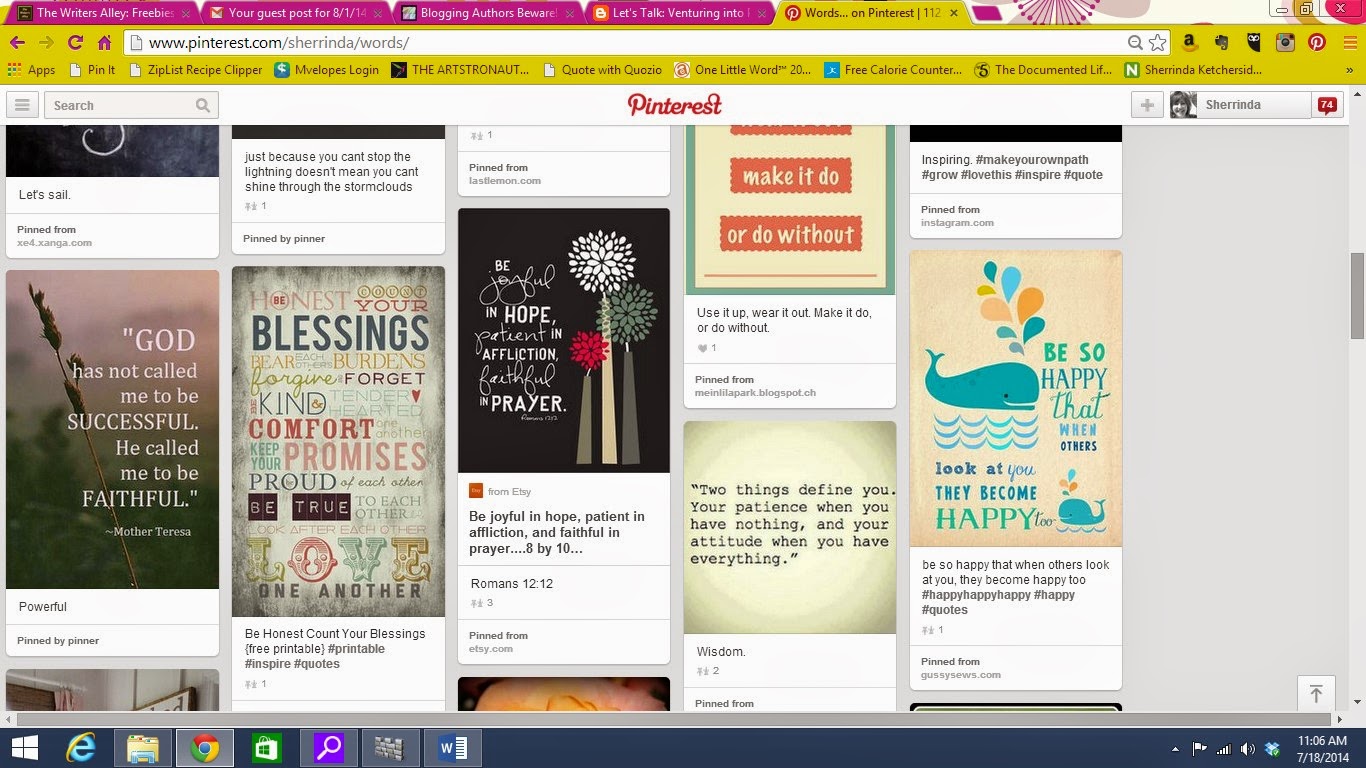Open the One Little Word bookmark
The height and width of the screenshot is (768, 1366).
coord(743,70)
